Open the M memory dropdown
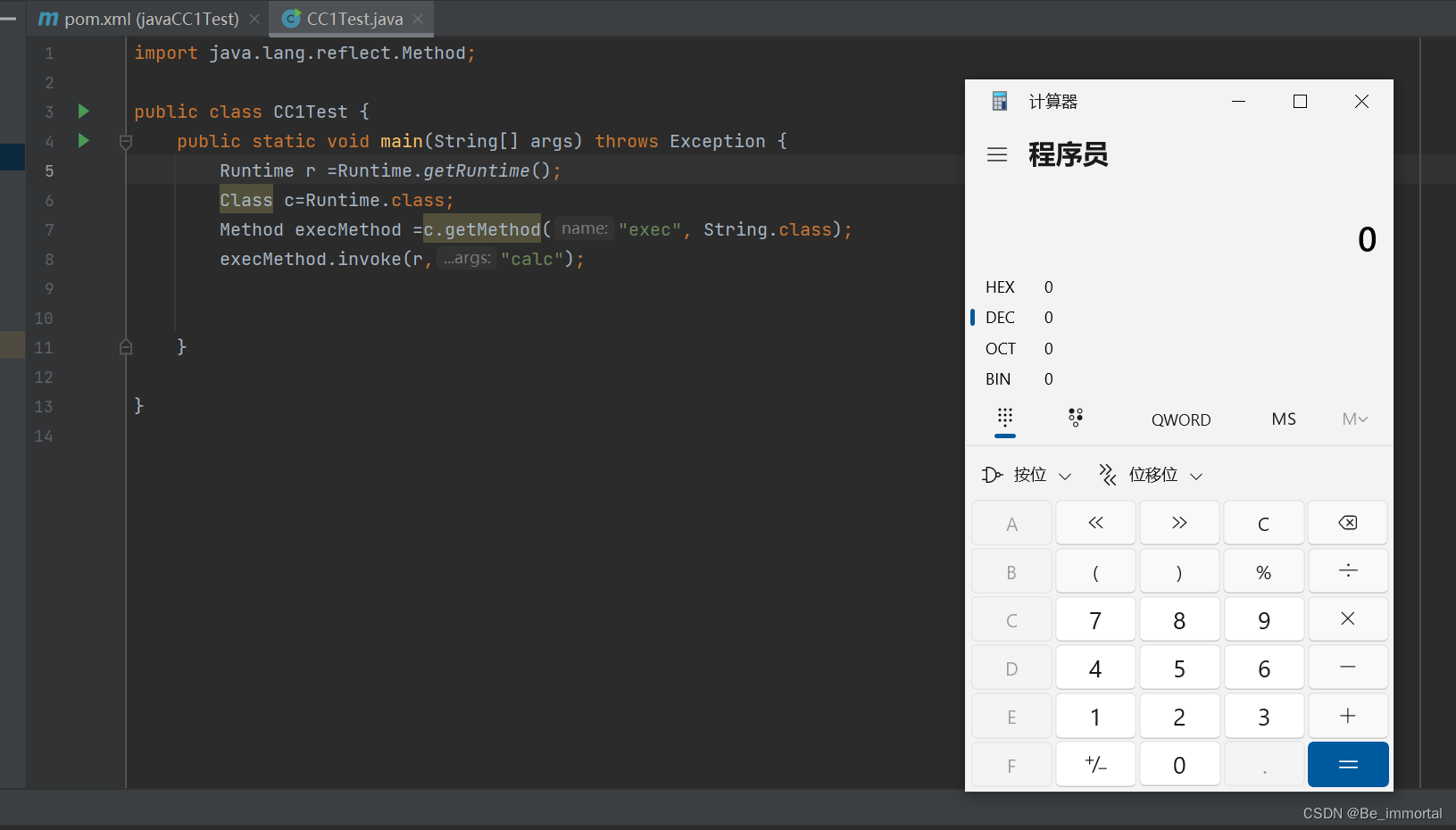Viewport: 1456px width, 830px height. (x=1355, y=419)
